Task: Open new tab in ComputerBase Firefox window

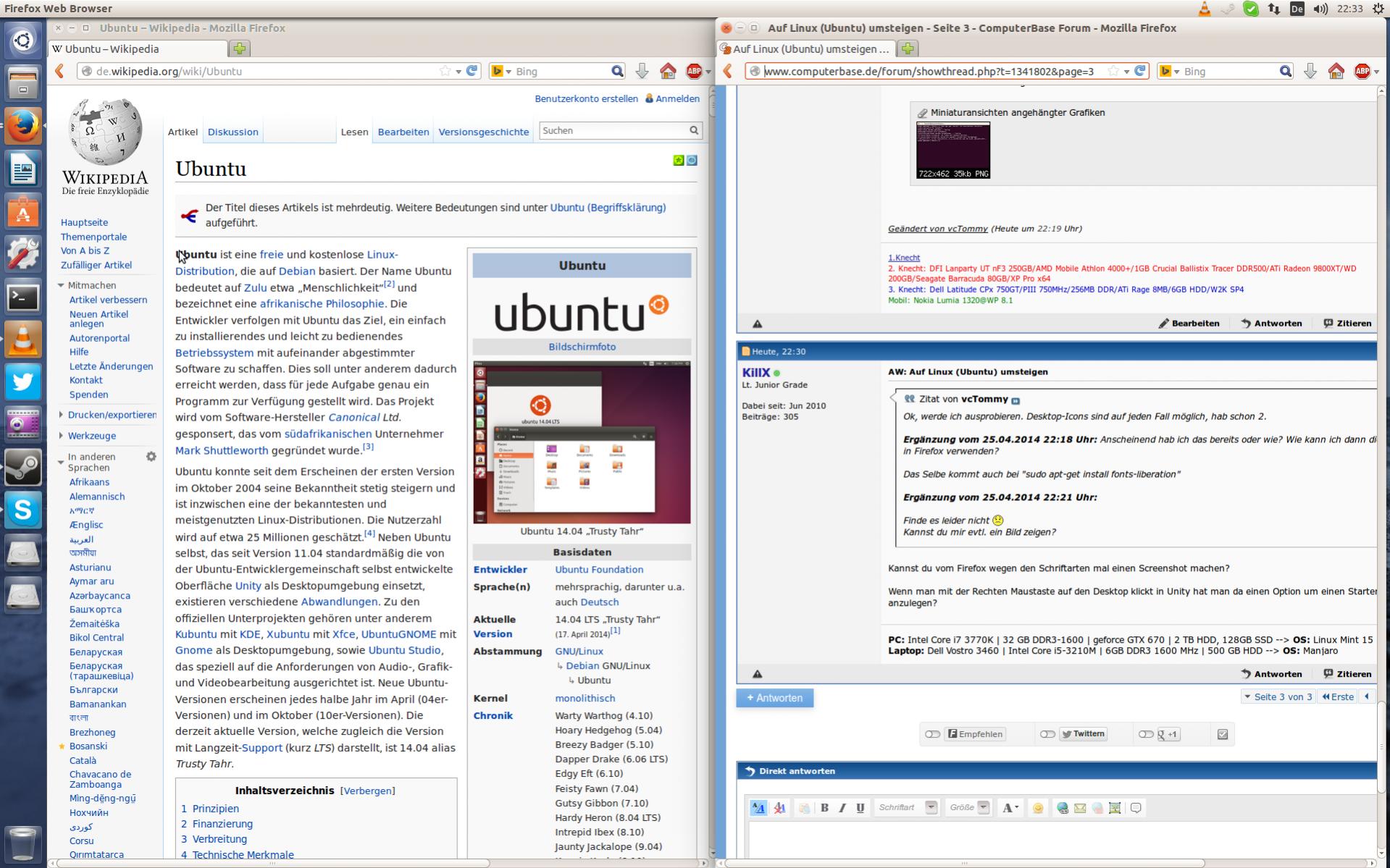Action: point(908,49)
